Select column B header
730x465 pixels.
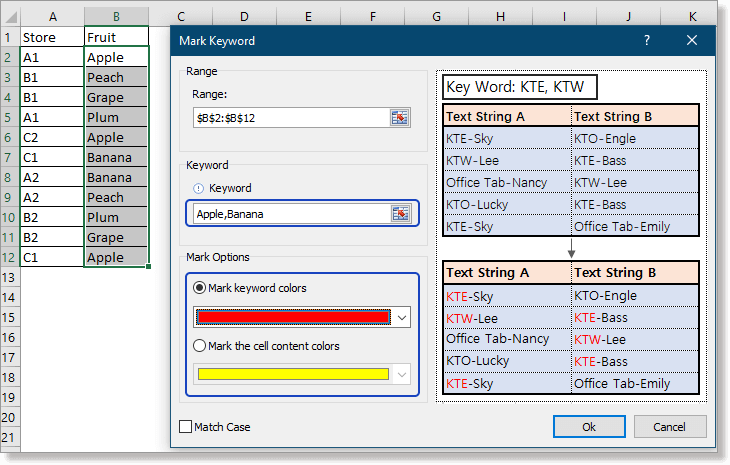coord(116,16)
